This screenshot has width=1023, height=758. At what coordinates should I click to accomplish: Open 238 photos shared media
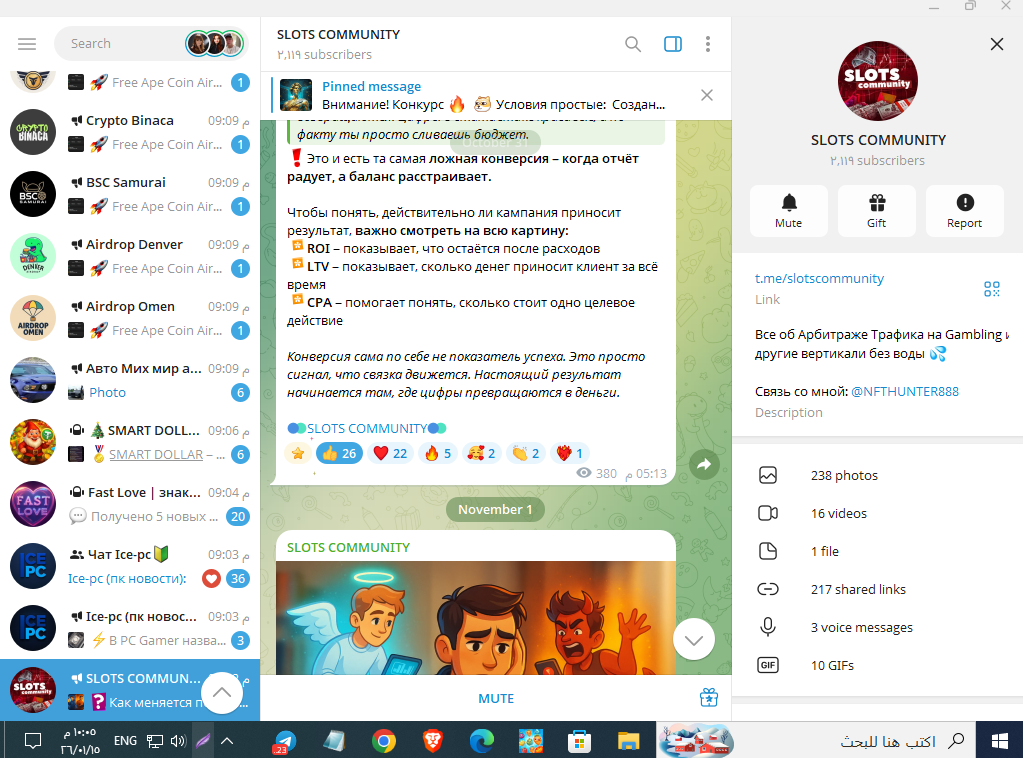click(878, 476)
